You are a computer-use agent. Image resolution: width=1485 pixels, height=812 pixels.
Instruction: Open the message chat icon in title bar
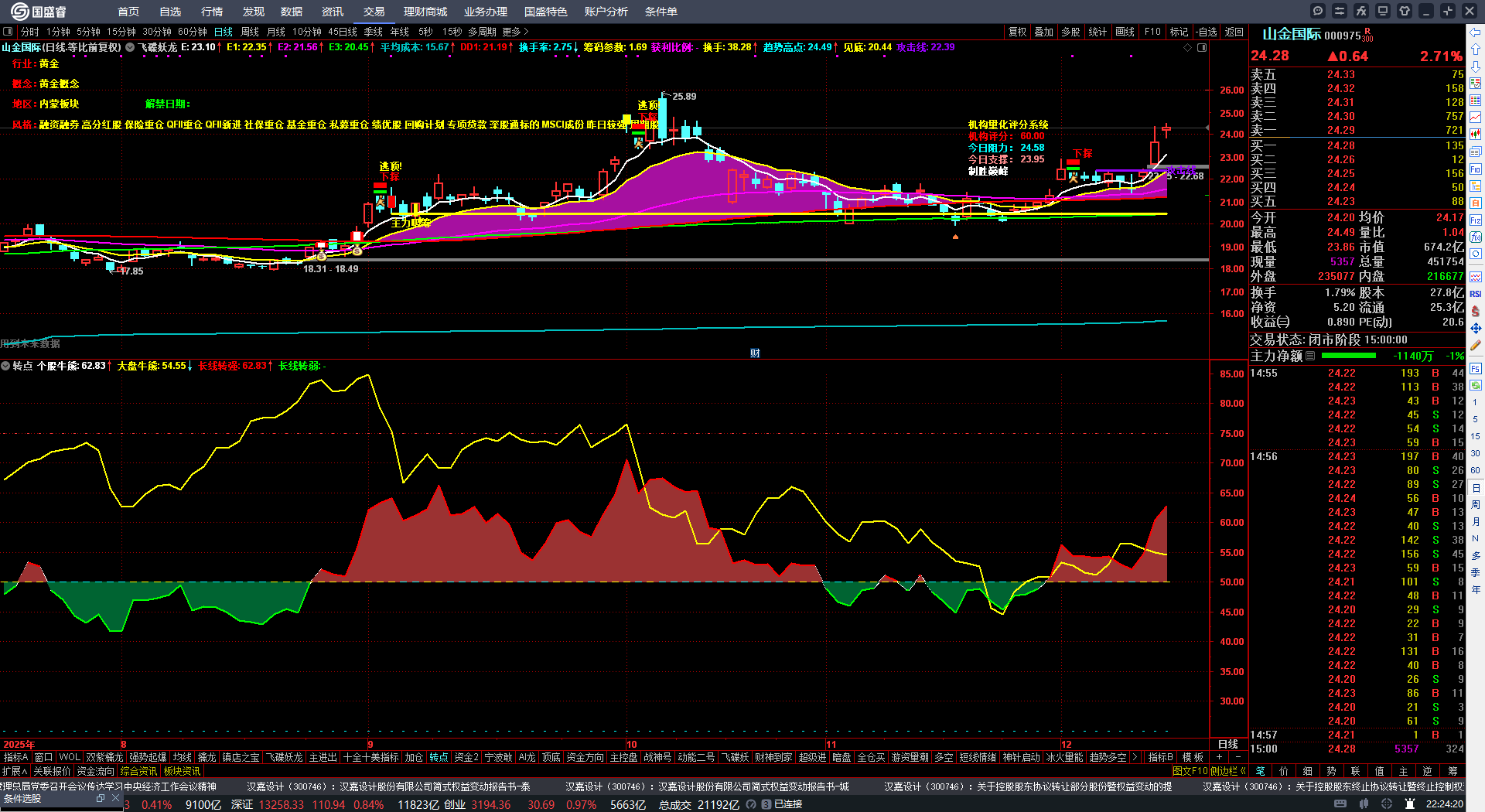(1318, 11)
